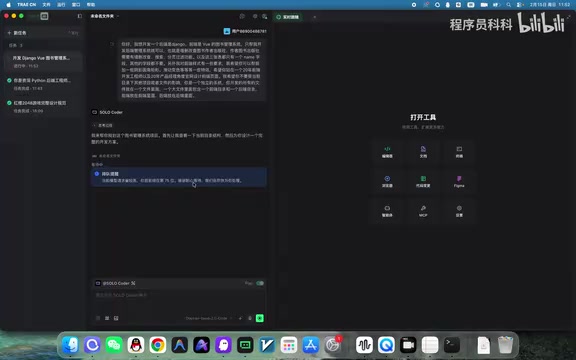Click the middle icon at chat input bottom-left
The width and height of the screenshot is (576, 360).
[x=107, y=318]
